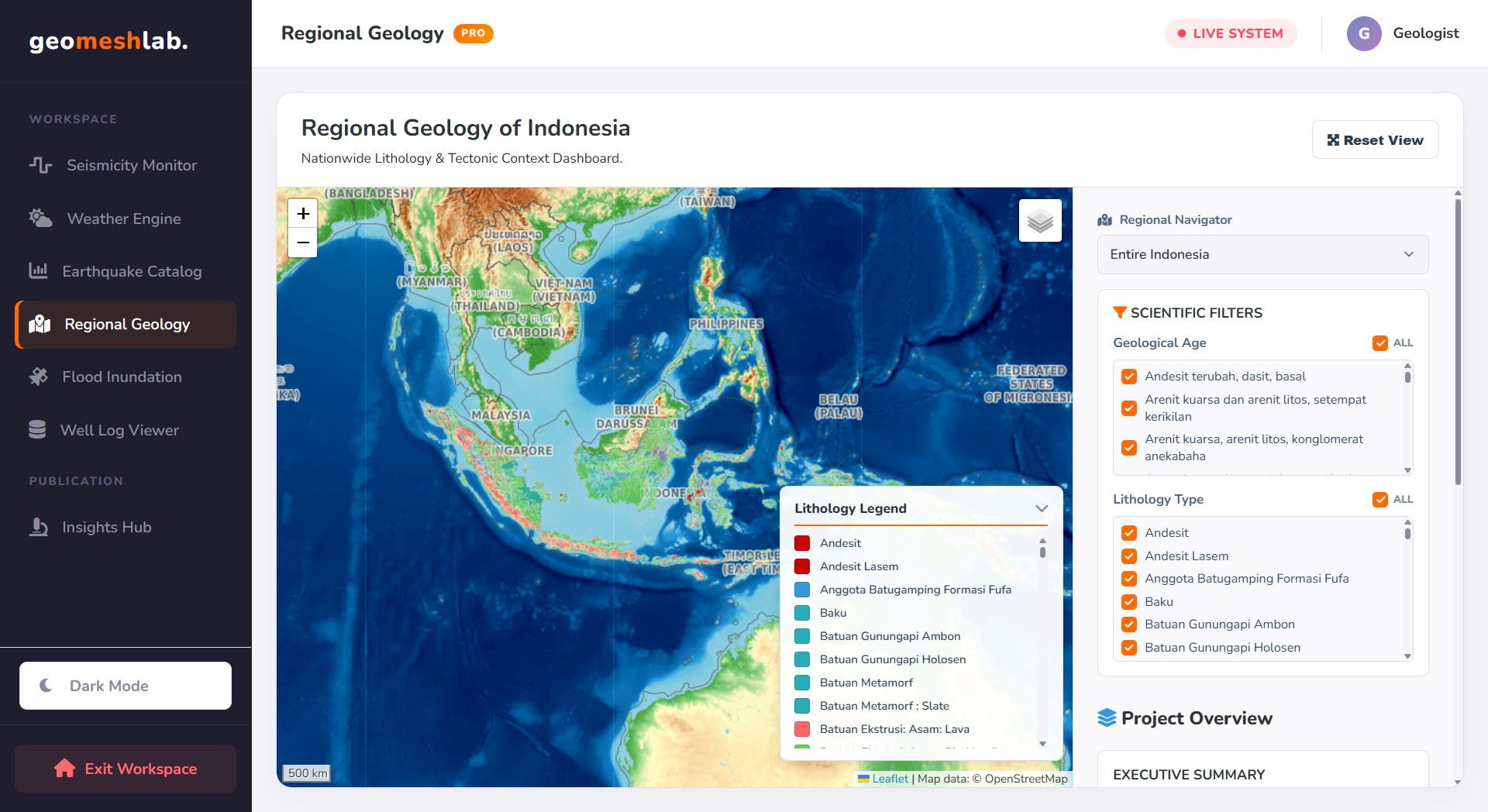Click the Geologist user avatar
1488x812 pixels.
click(x=1364, y=33)
